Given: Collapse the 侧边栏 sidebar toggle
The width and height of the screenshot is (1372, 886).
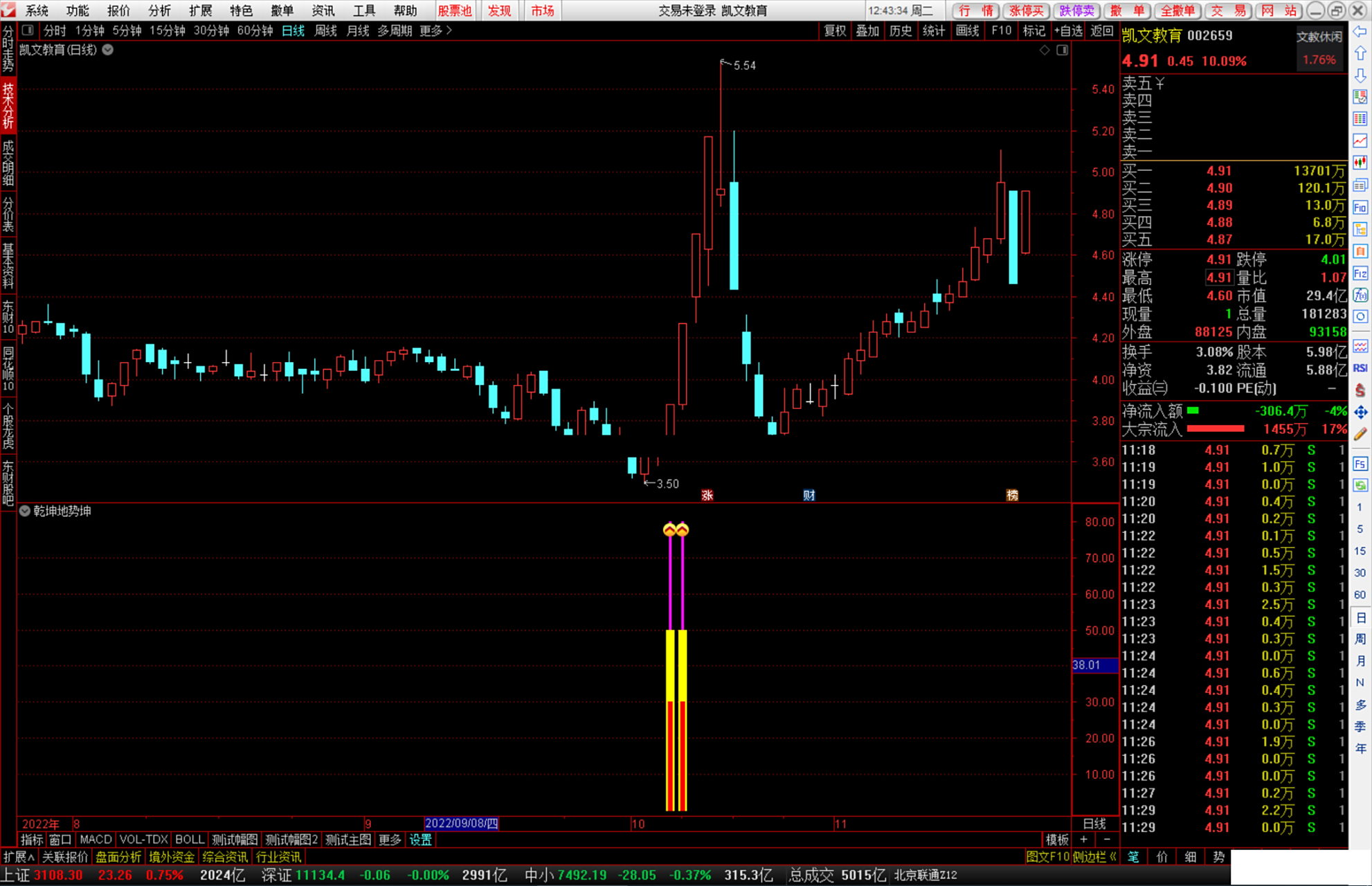Looking at the screenshot, I should tap(1094, 857).
